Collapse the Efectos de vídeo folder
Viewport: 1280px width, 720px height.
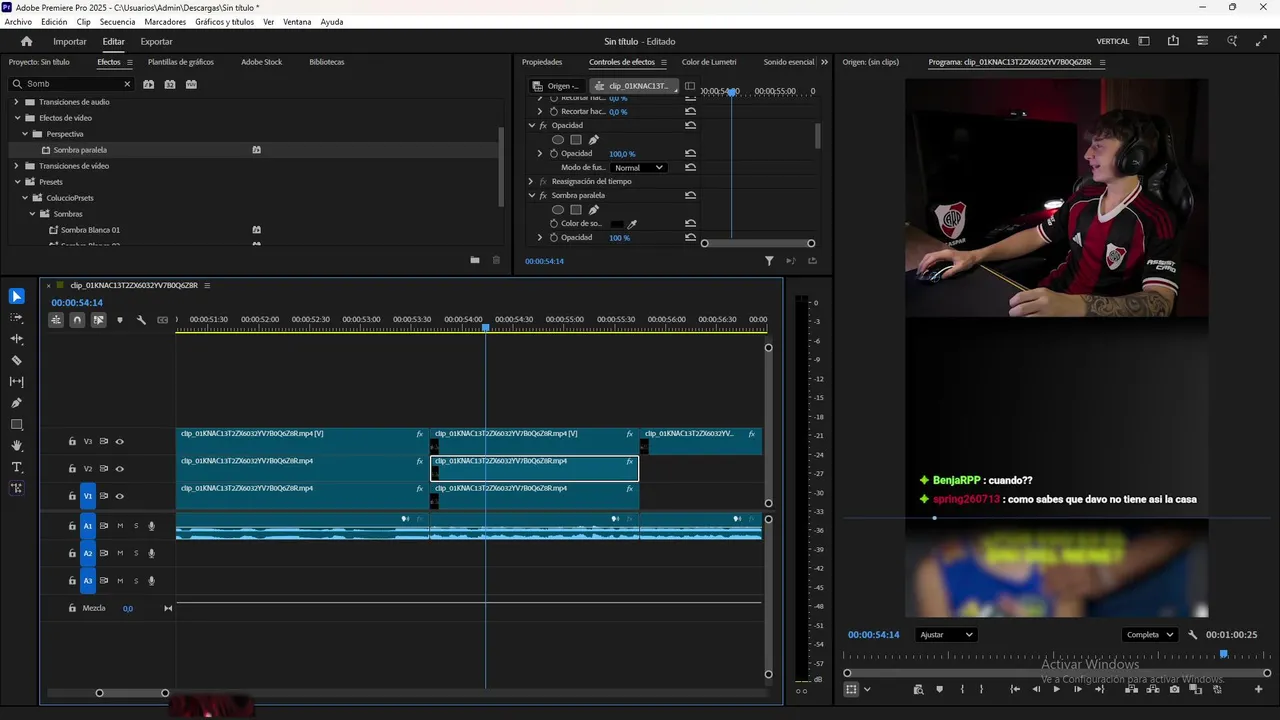[x=17, y=118]
